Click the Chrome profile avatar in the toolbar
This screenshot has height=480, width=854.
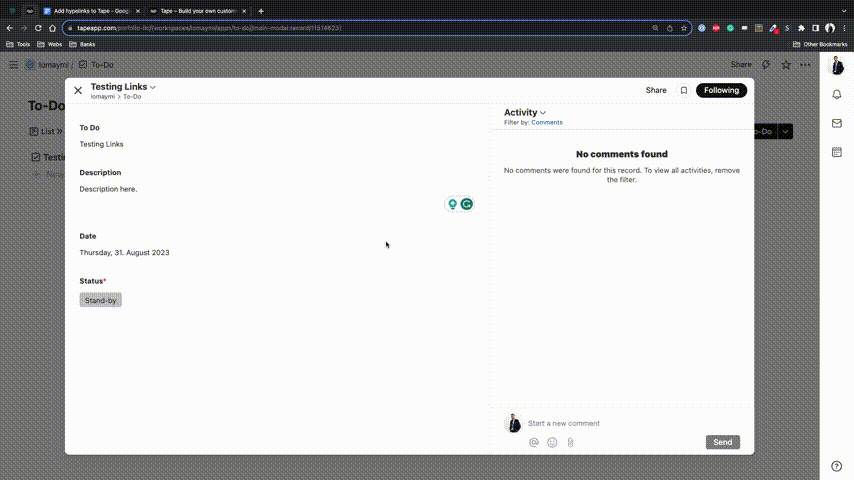[x=829, y=28]
